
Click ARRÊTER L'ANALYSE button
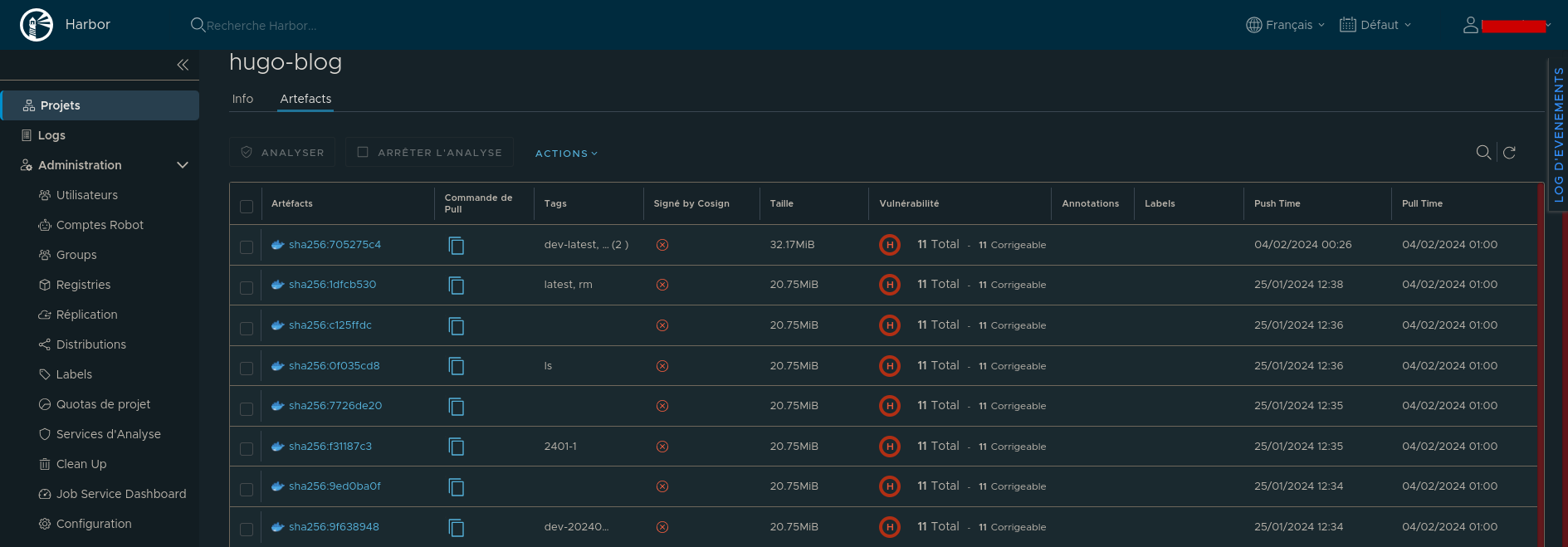pyautogui.click(x=429, y=152)
